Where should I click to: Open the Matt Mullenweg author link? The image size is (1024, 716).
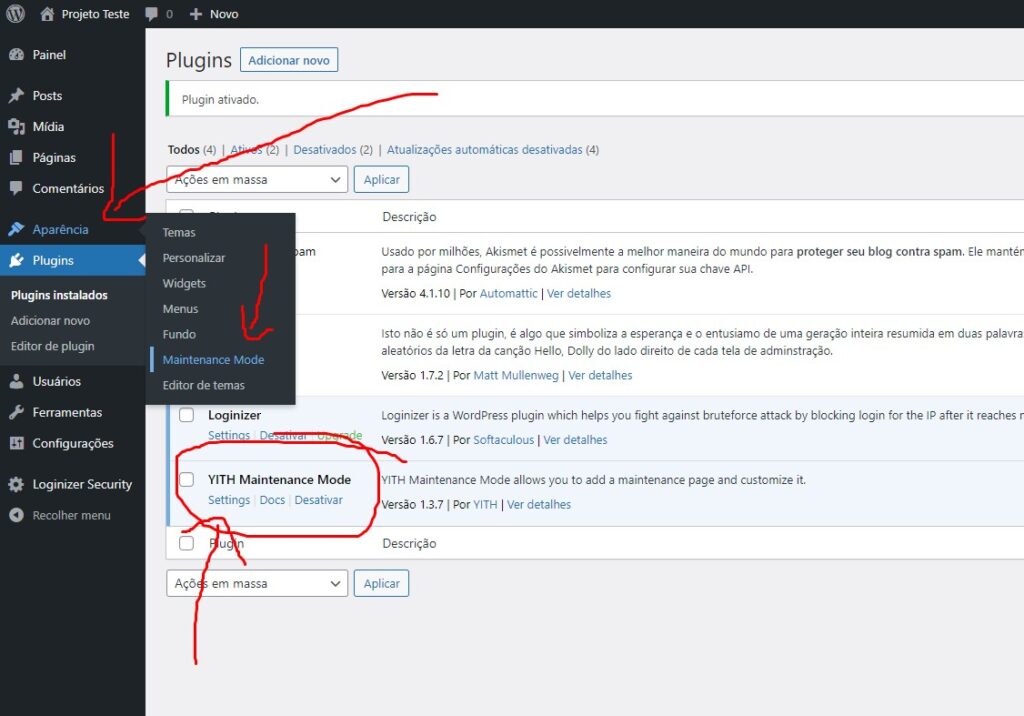(x=516, y=376)
